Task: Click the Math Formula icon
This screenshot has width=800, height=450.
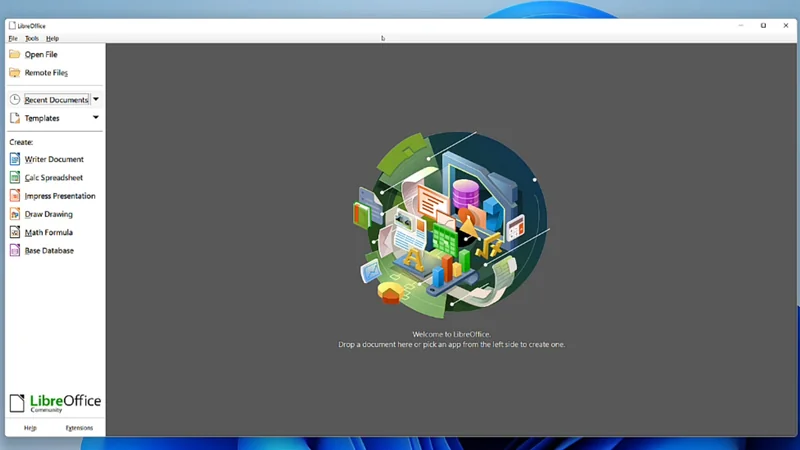Action: pos(15,232)
